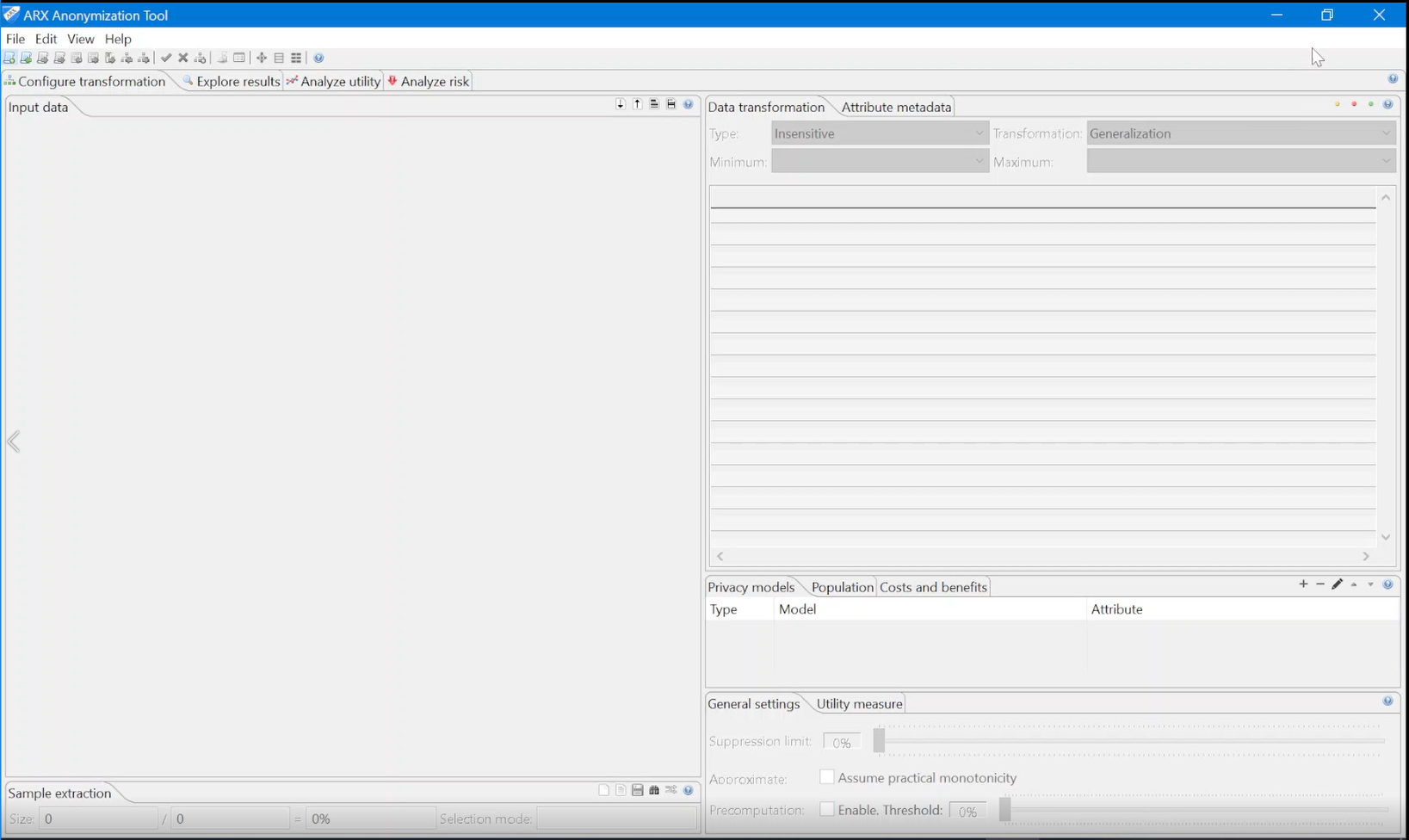The height and width of the screenshot is (840, 1409).
Task: Click hierarchy table scroll-right arrow
Action: pyautogui.click(x=1365, y=556)
